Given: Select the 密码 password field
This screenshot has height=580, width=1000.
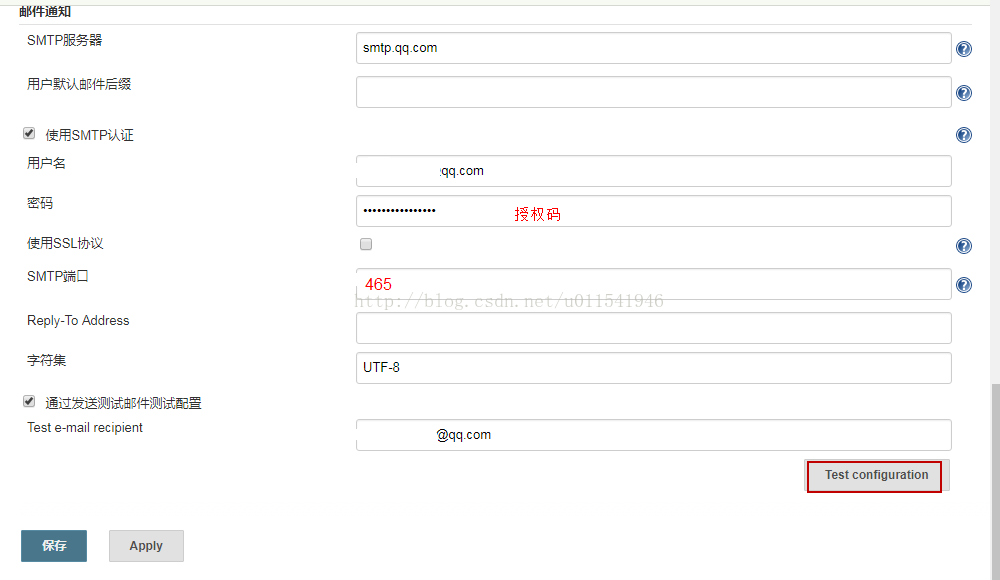Looking at the screenshot, I should 650,210.
